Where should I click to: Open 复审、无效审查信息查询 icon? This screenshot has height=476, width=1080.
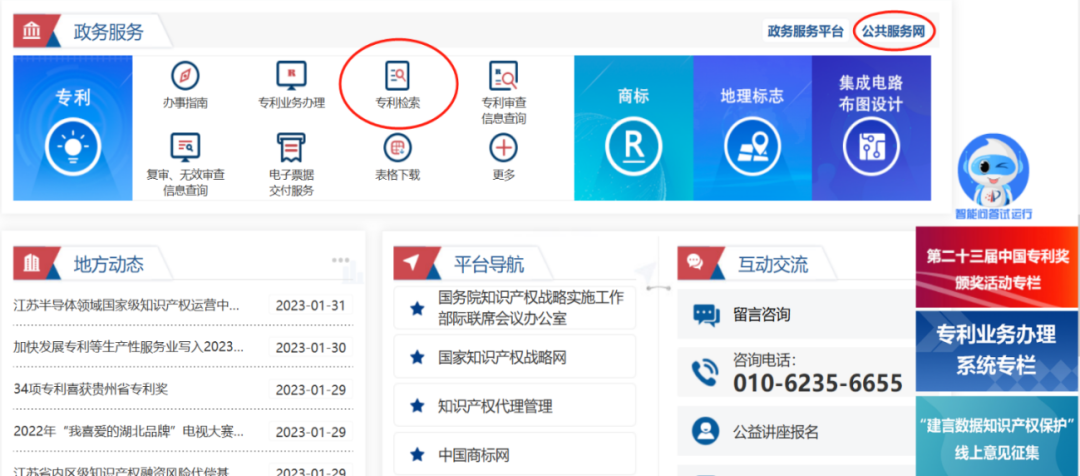[x=185, y=148]
